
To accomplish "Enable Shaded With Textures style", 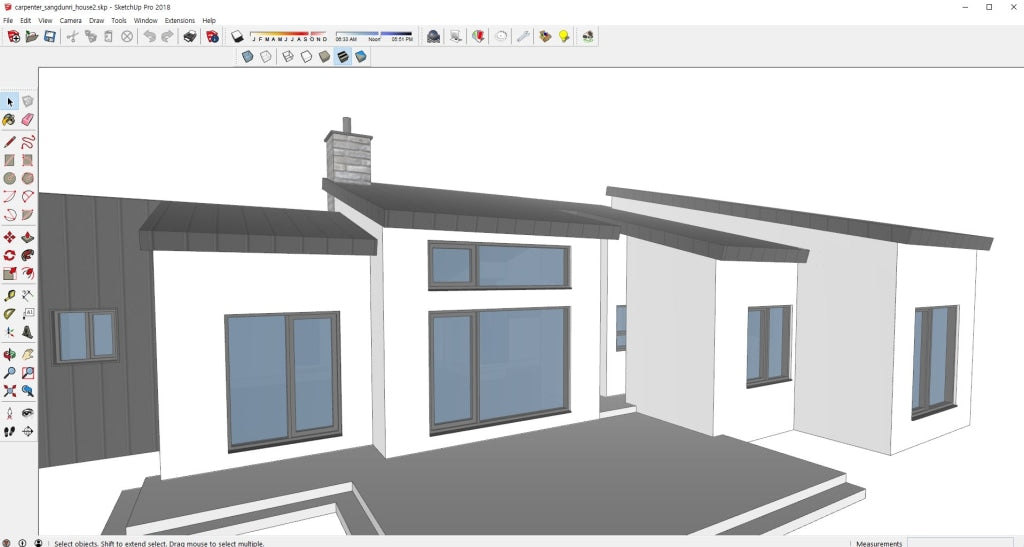I will coord(343,57).
